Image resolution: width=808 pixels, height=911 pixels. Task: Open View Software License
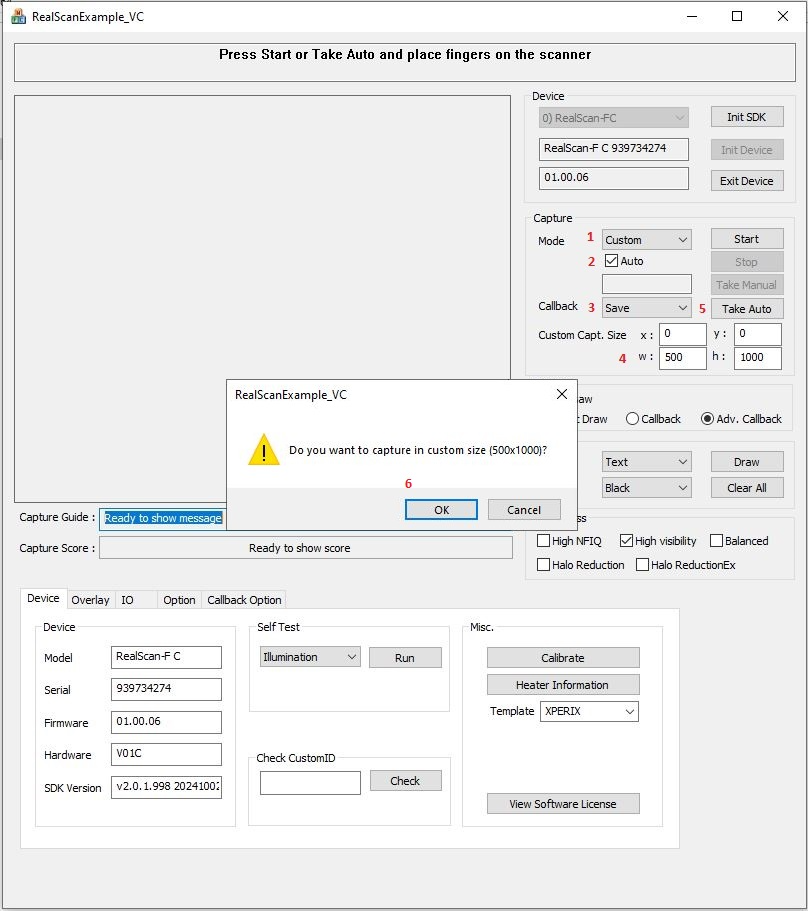563,804
